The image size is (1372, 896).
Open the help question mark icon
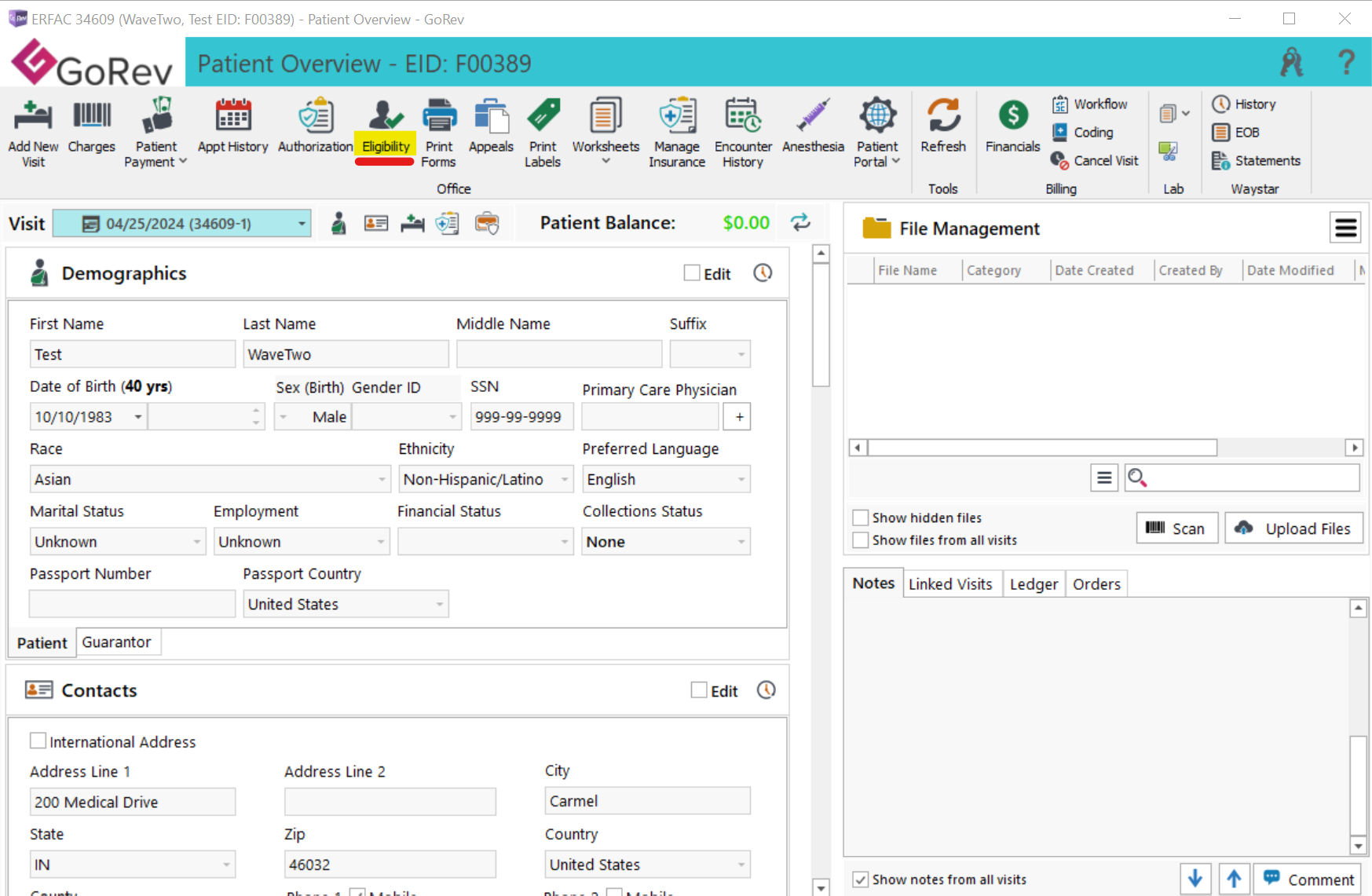click(1346, 62)
